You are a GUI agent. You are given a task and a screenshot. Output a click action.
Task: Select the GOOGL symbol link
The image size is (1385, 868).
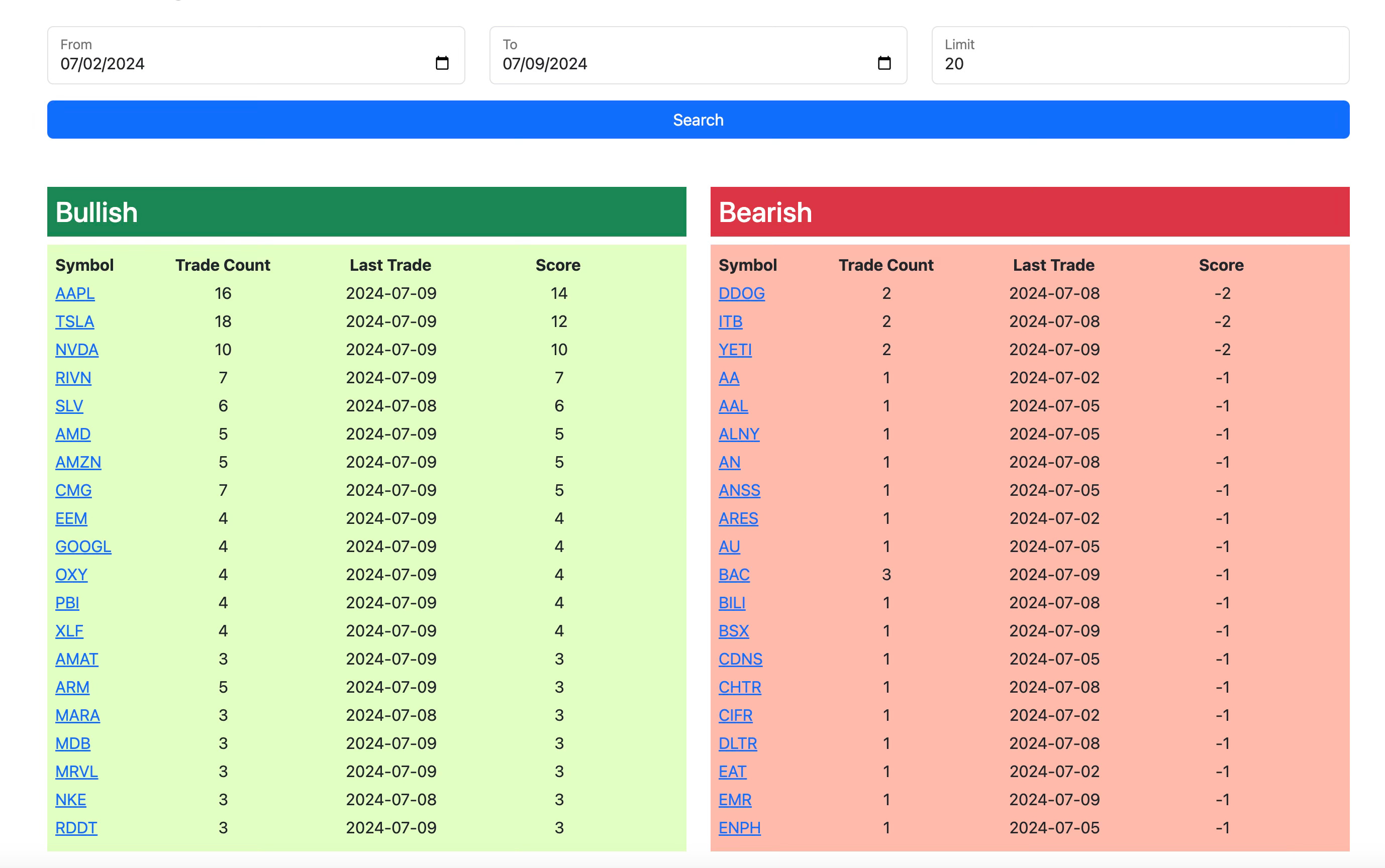pos(83,547)
